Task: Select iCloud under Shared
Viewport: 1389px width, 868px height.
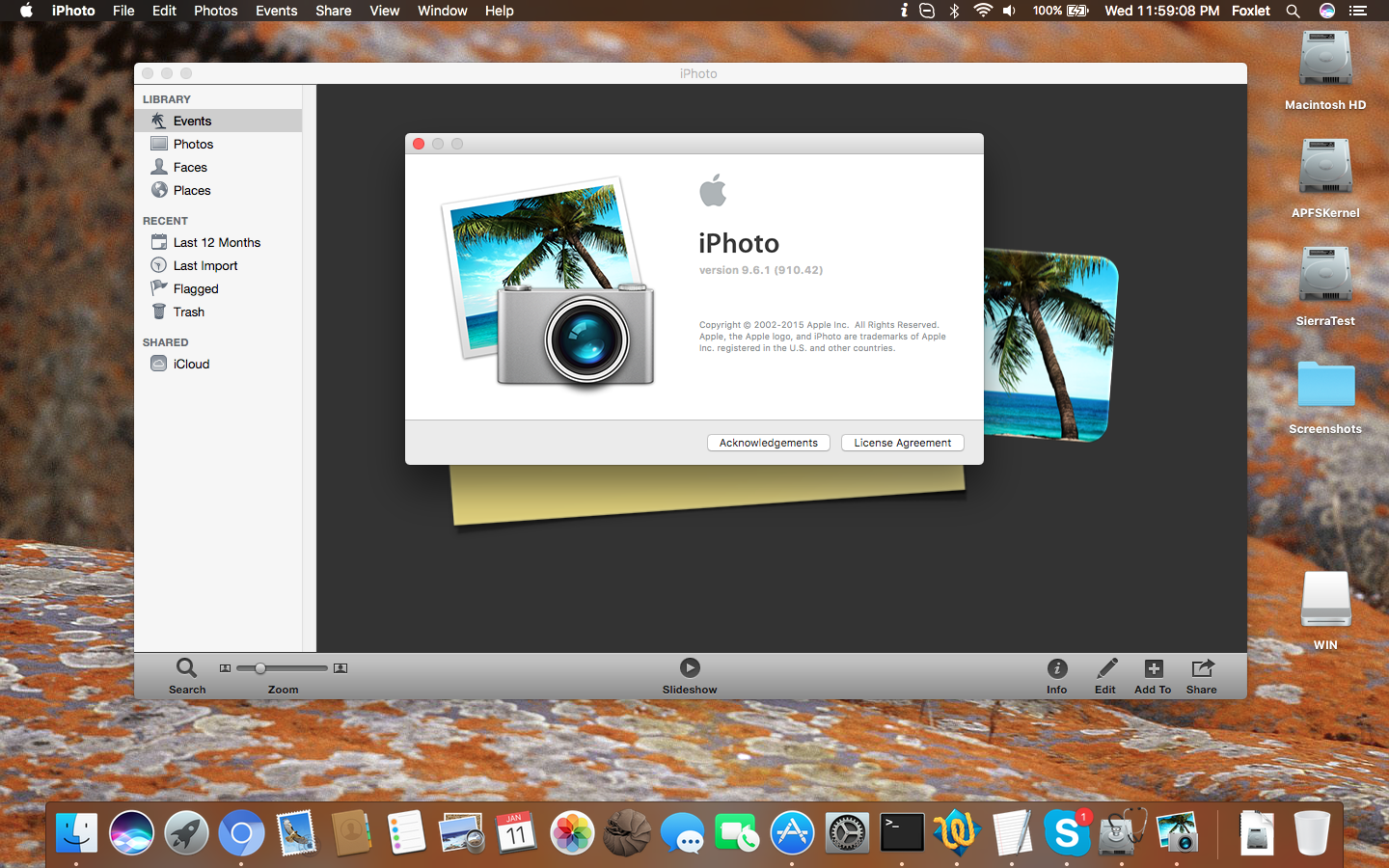Action: (x=218, y=364)
